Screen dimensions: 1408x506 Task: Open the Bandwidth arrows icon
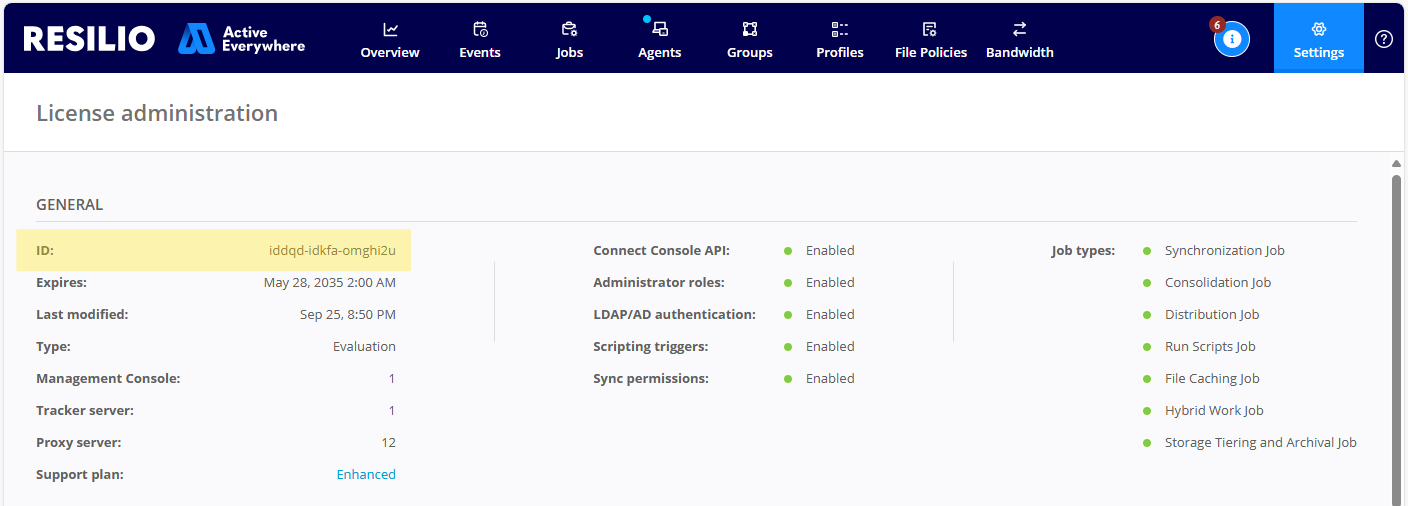coord(1019,29)
